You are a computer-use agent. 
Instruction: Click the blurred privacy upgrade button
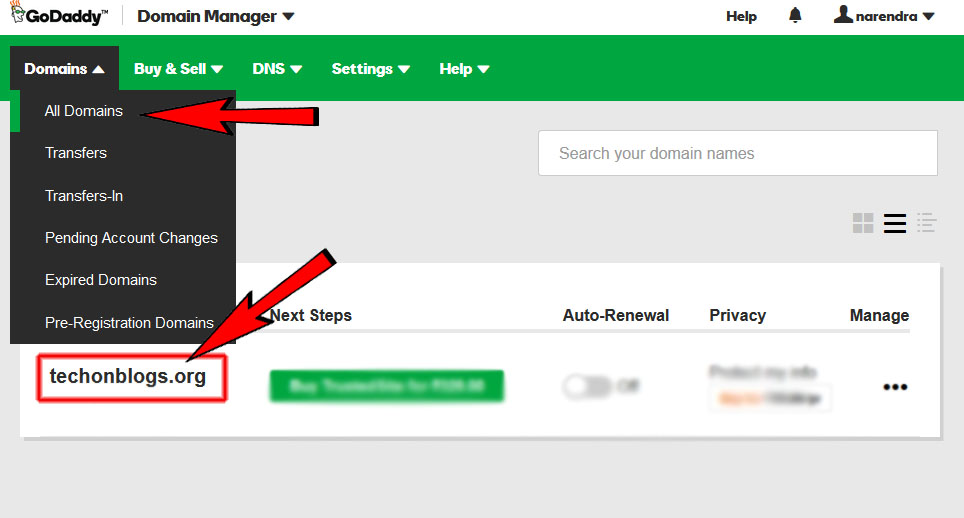[770, 398]
